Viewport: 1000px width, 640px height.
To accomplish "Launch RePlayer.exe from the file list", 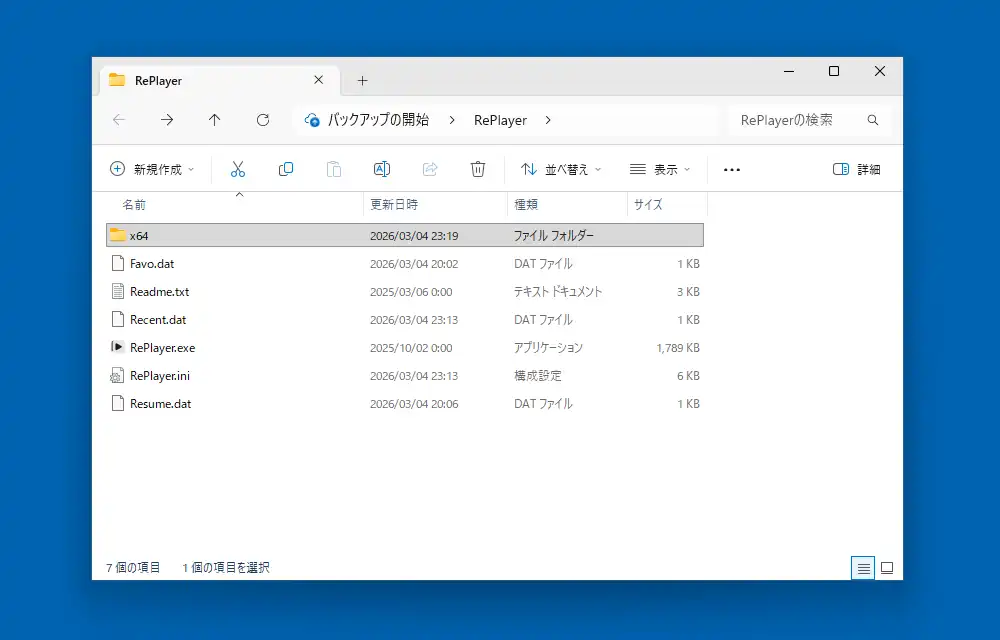I will pyautogui.click(x=163, y=348).
